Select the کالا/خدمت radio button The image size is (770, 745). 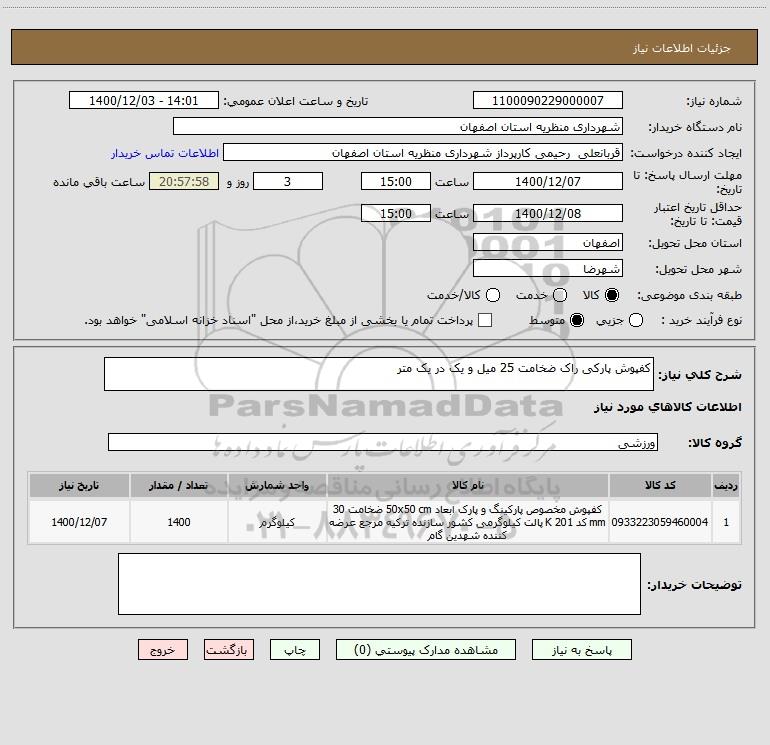point(493,295)
